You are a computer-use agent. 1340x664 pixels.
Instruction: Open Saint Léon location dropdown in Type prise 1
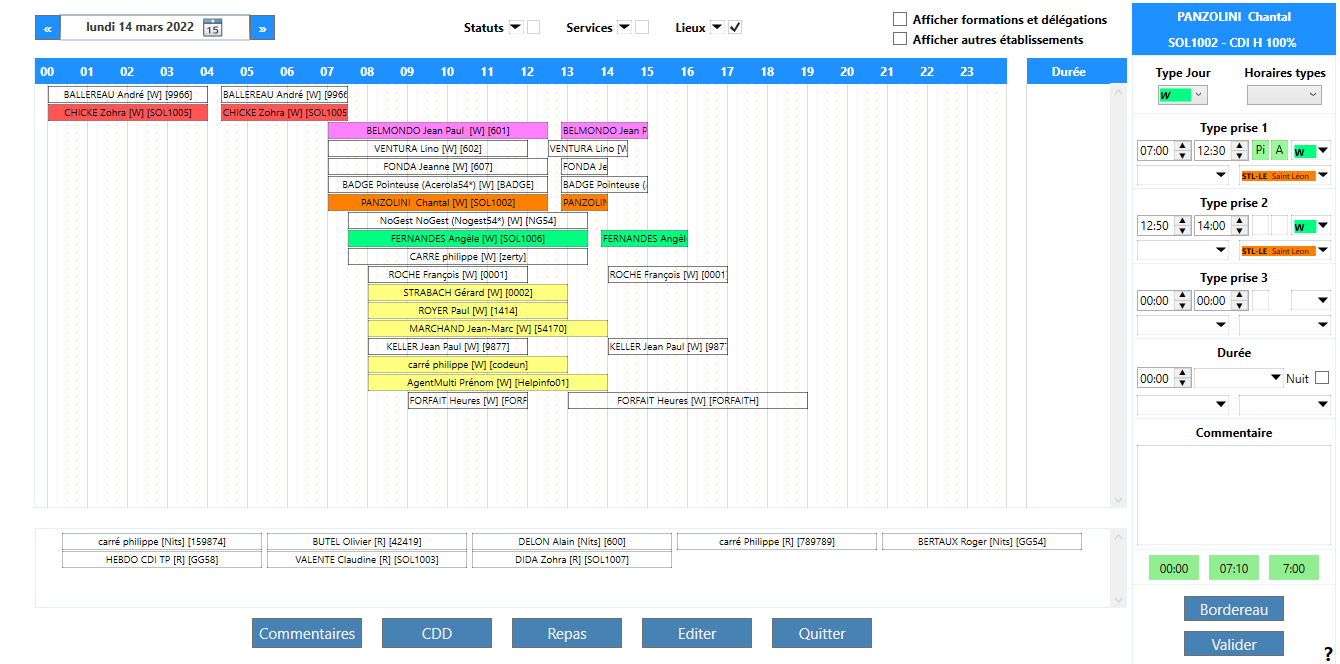(x=1323, y=176)
